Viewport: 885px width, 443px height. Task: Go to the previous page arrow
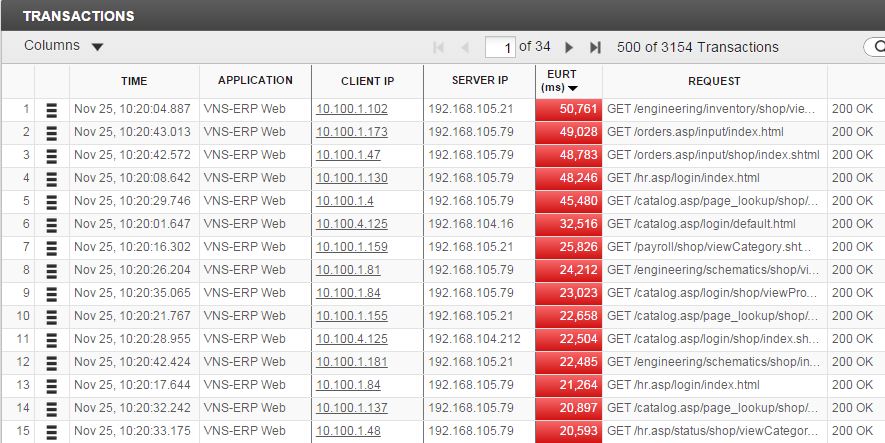(465, 47)
